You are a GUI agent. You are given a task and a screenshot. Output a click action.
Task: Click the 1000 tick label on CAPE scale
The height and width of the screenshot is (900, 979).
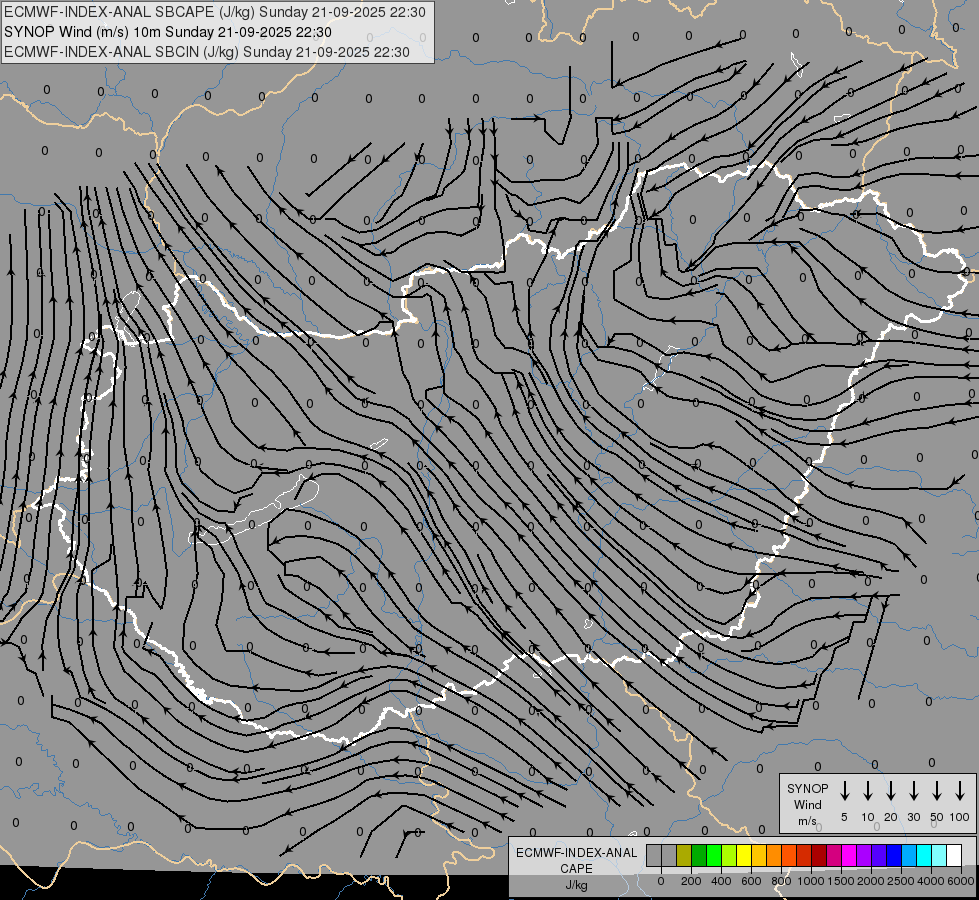811,881
